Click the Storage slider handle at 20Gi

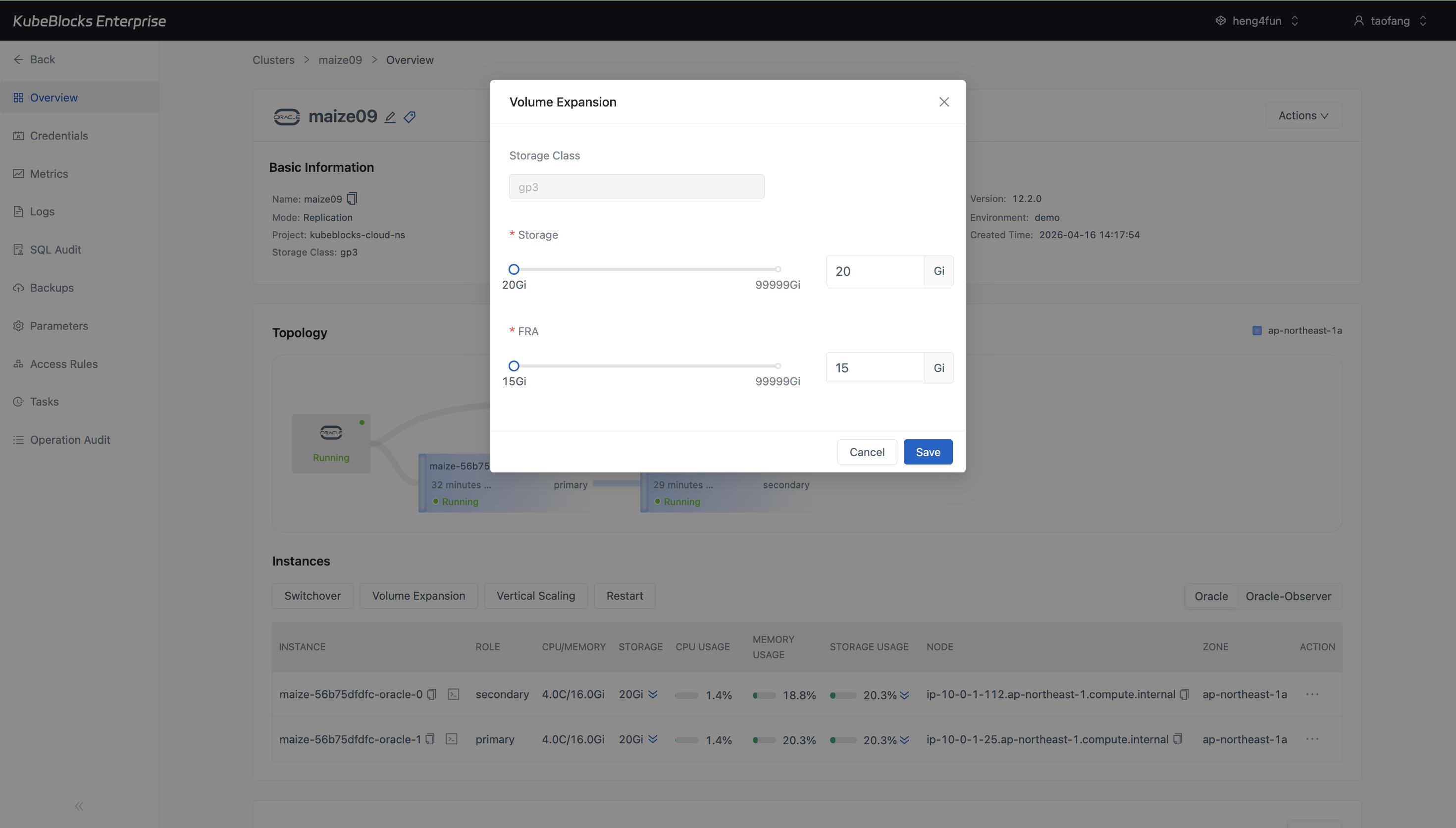point(514,269)
